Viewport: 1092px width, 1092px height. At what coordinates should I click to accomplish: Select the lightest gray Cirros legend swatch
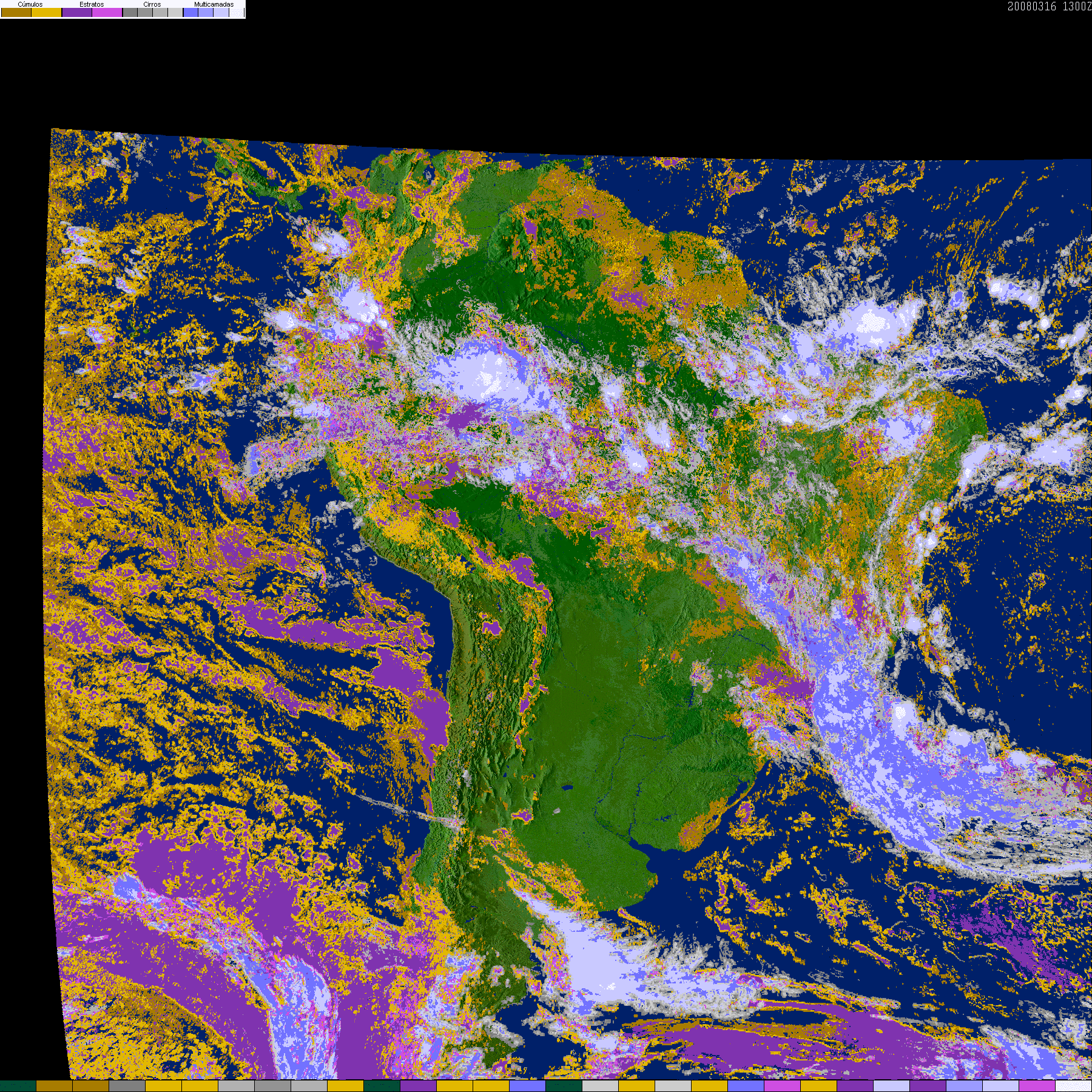coord(175,12)
